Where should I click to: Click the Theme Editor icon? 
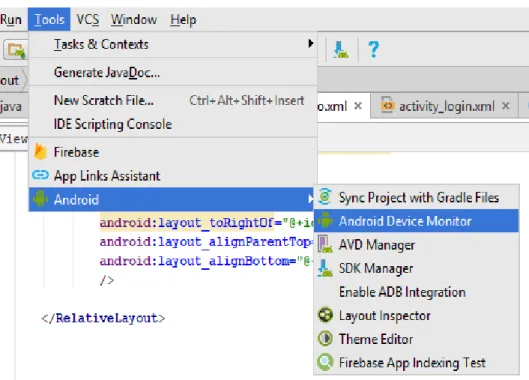(x=326, y=338)
